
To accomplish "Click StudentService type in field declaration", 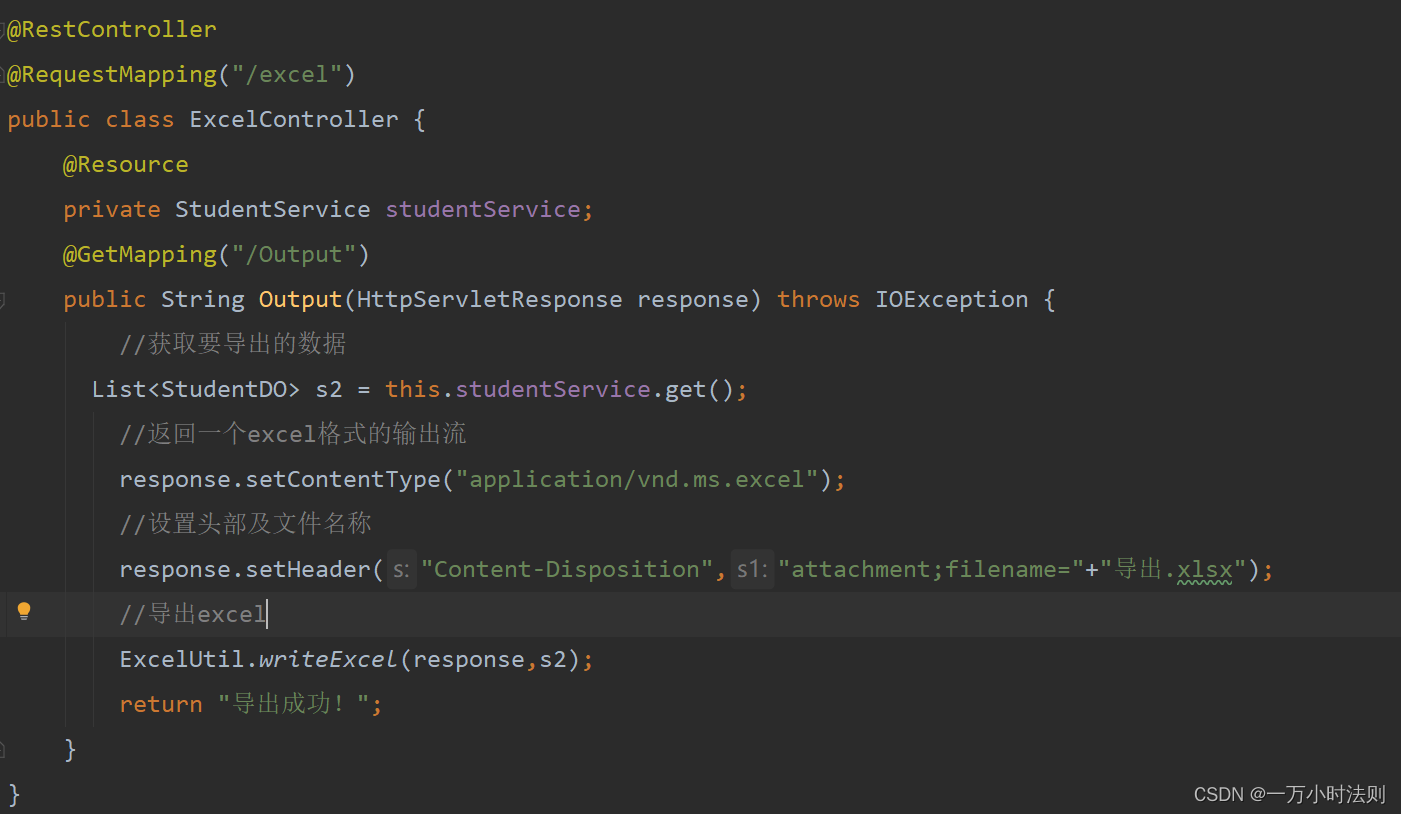I will tap(273, 209).
